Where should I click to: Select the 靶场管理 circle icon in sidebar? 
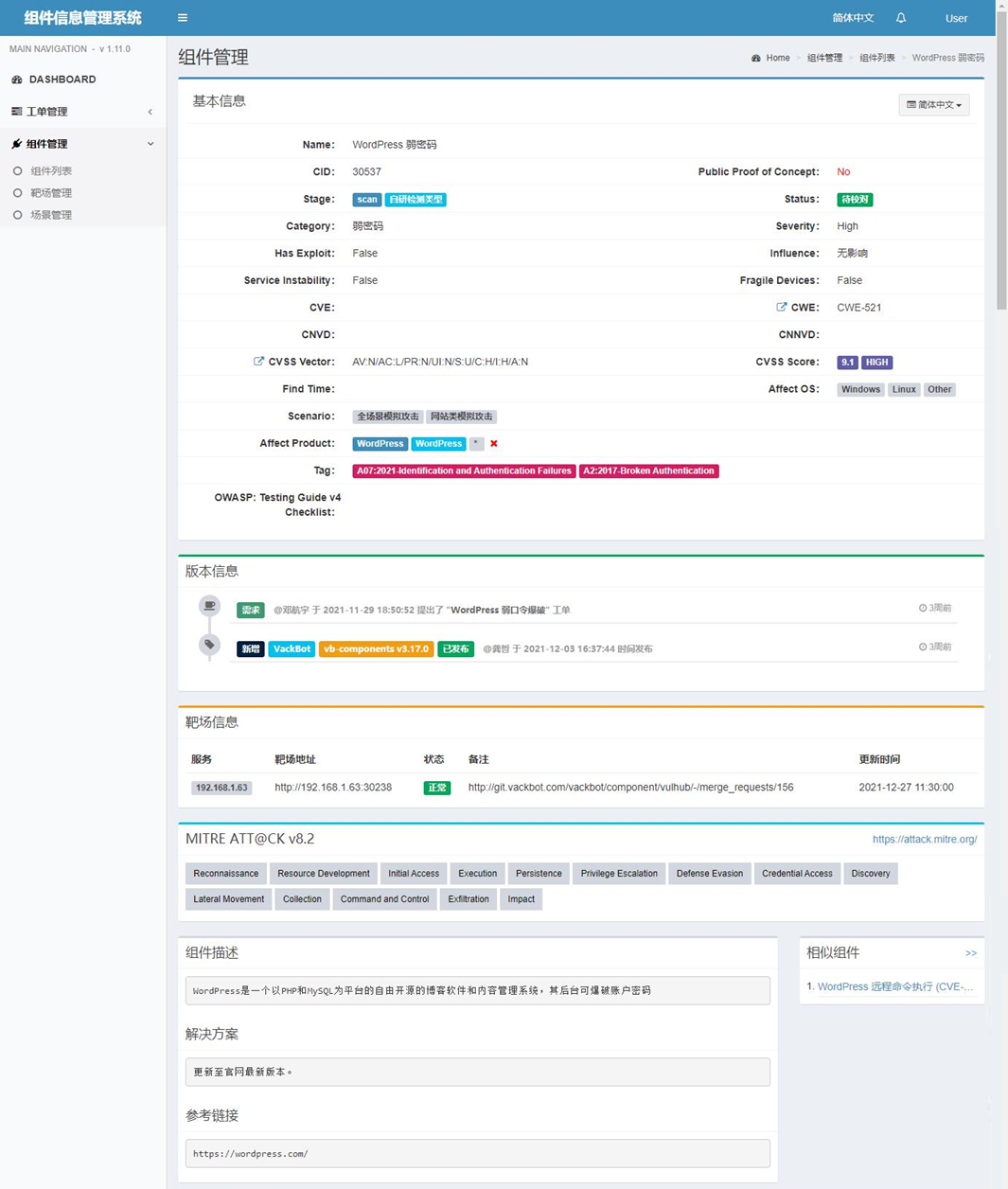click(x=17, y=193)
